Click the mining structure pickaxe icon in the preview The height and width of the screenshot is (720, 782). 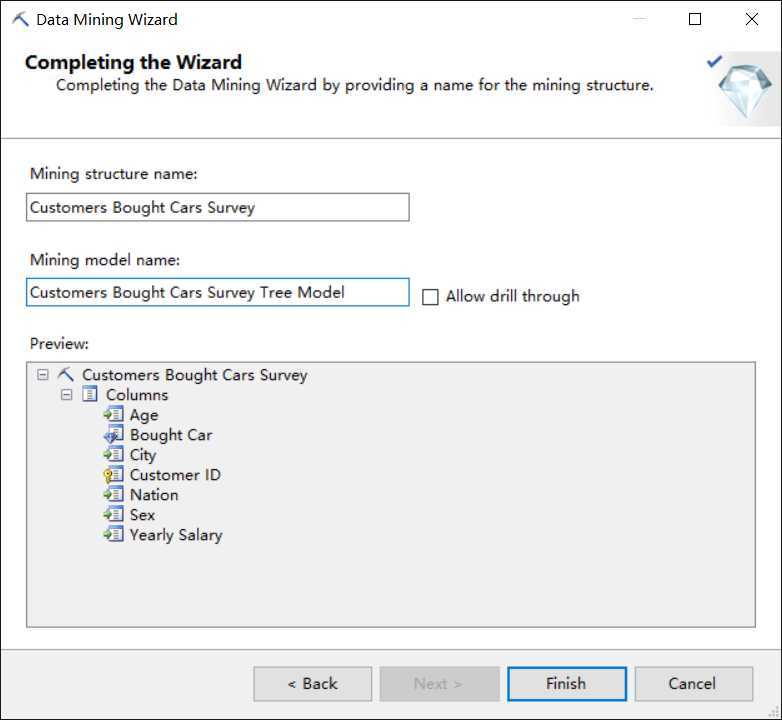point(66,375)
